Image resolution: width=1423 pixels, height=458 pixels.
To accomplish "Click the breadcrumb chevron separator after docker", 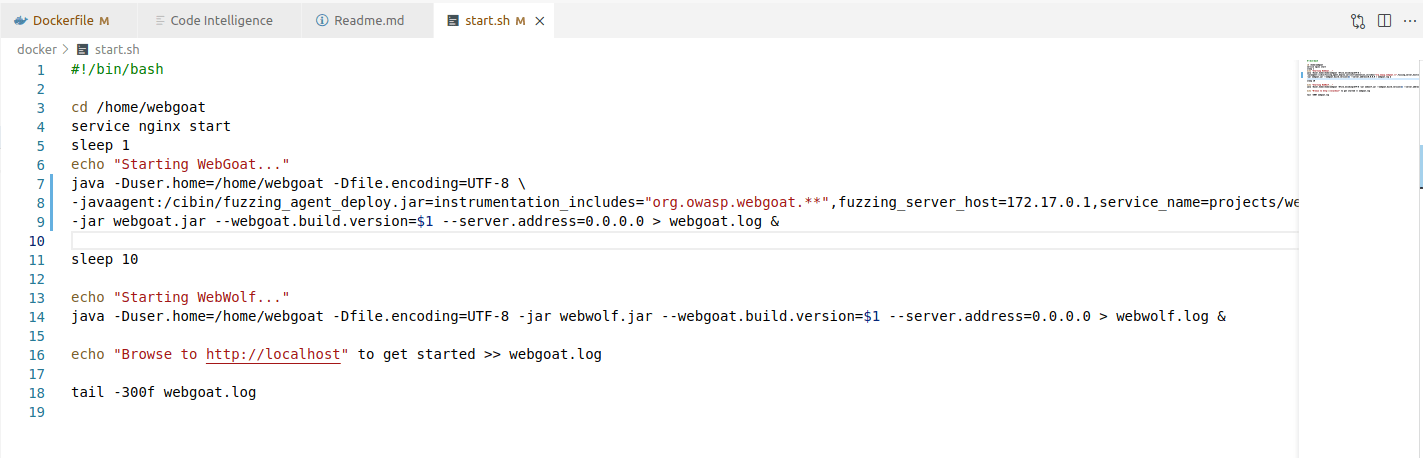I will [66, 49].
